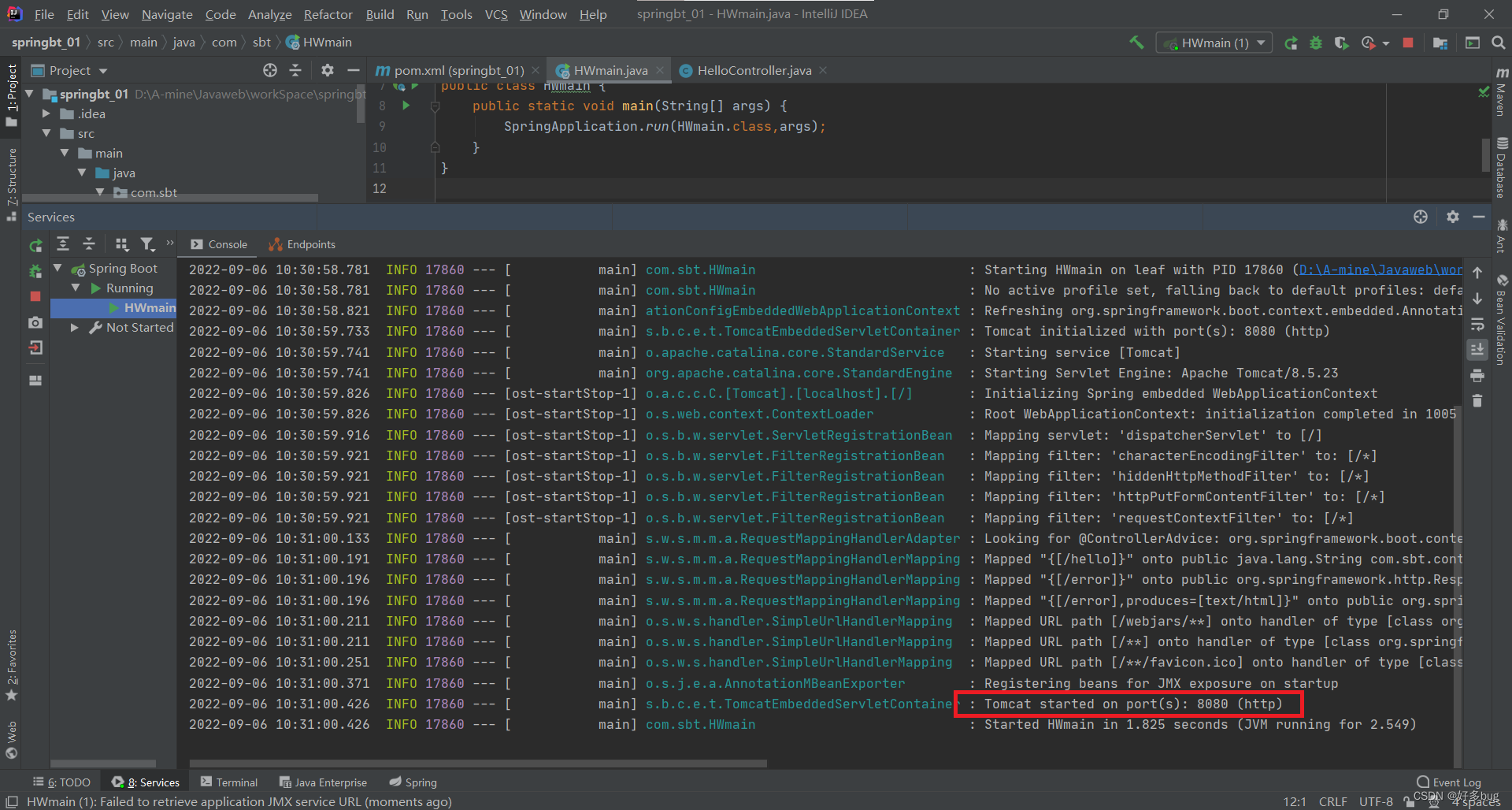Open the Event Log
Screen dimensions: 1512x810
(1449, 782)
